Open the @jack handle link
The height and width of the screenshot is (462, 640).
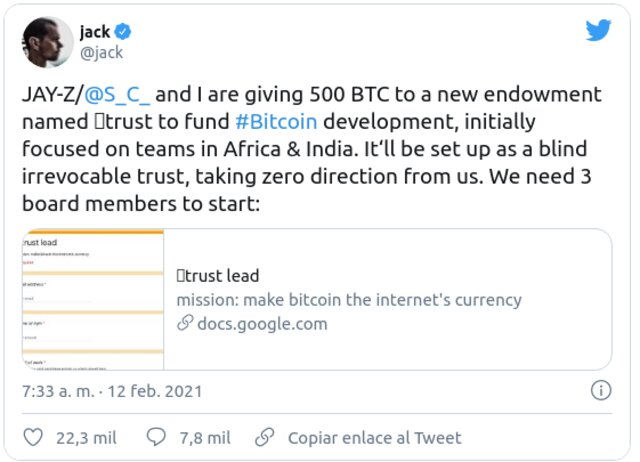(101, 52)
